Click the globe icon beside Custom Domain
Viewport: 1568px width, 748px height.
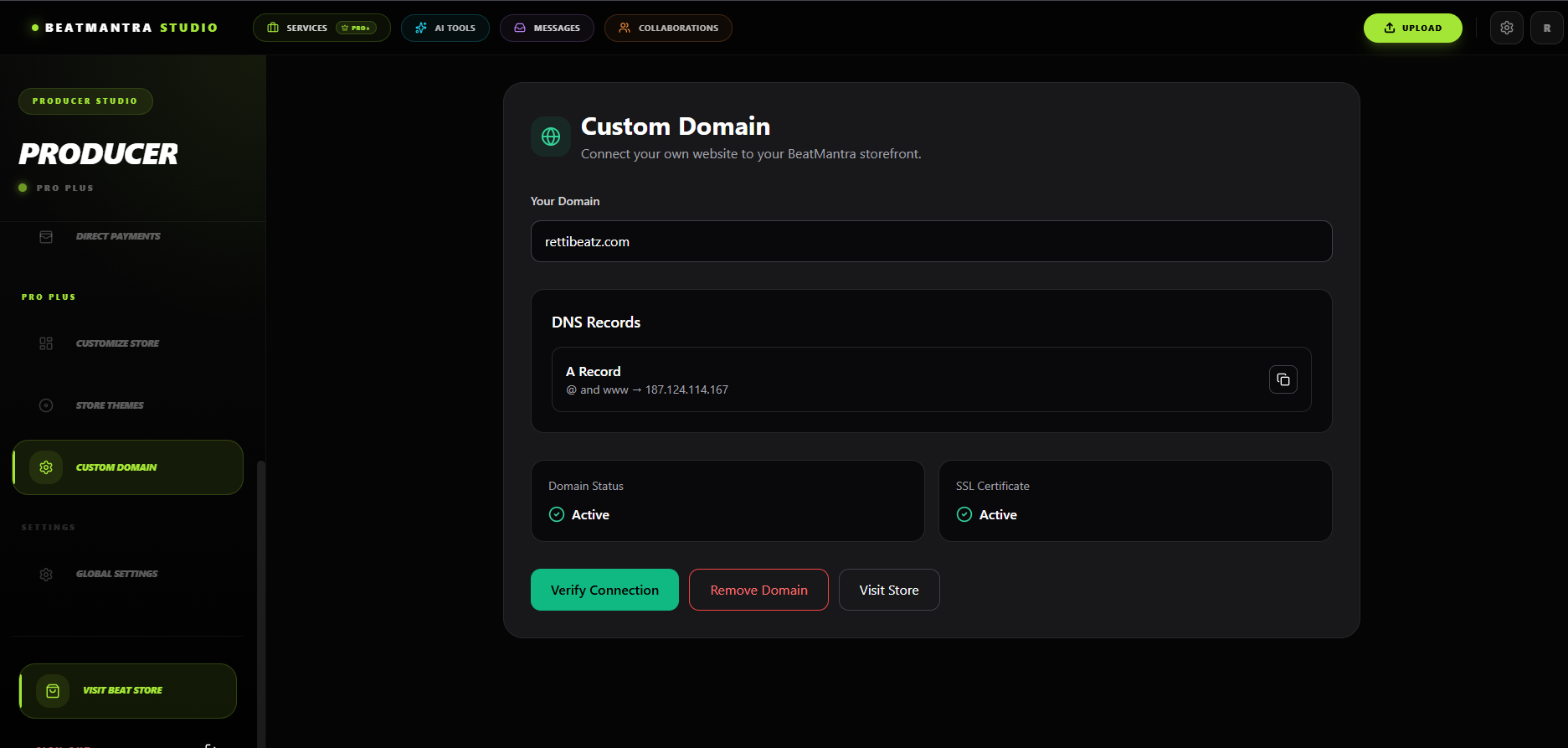click(551, 137)
